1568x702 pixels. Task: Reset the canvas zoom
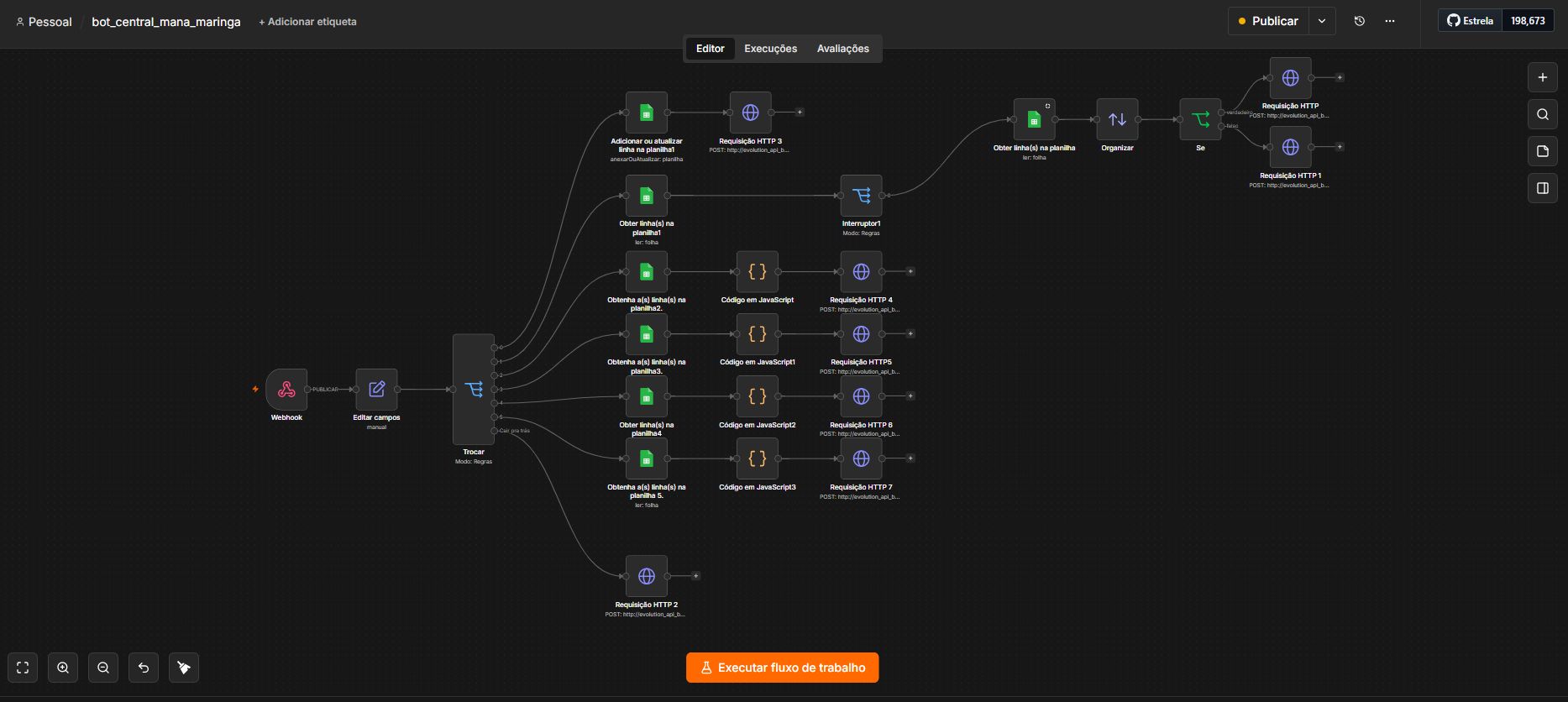coord(144,668)
